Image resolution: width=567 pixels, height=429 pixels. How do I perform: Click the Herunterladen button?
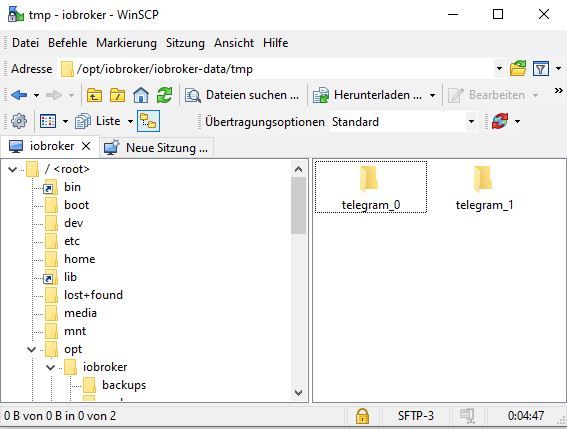coord(367,95)
